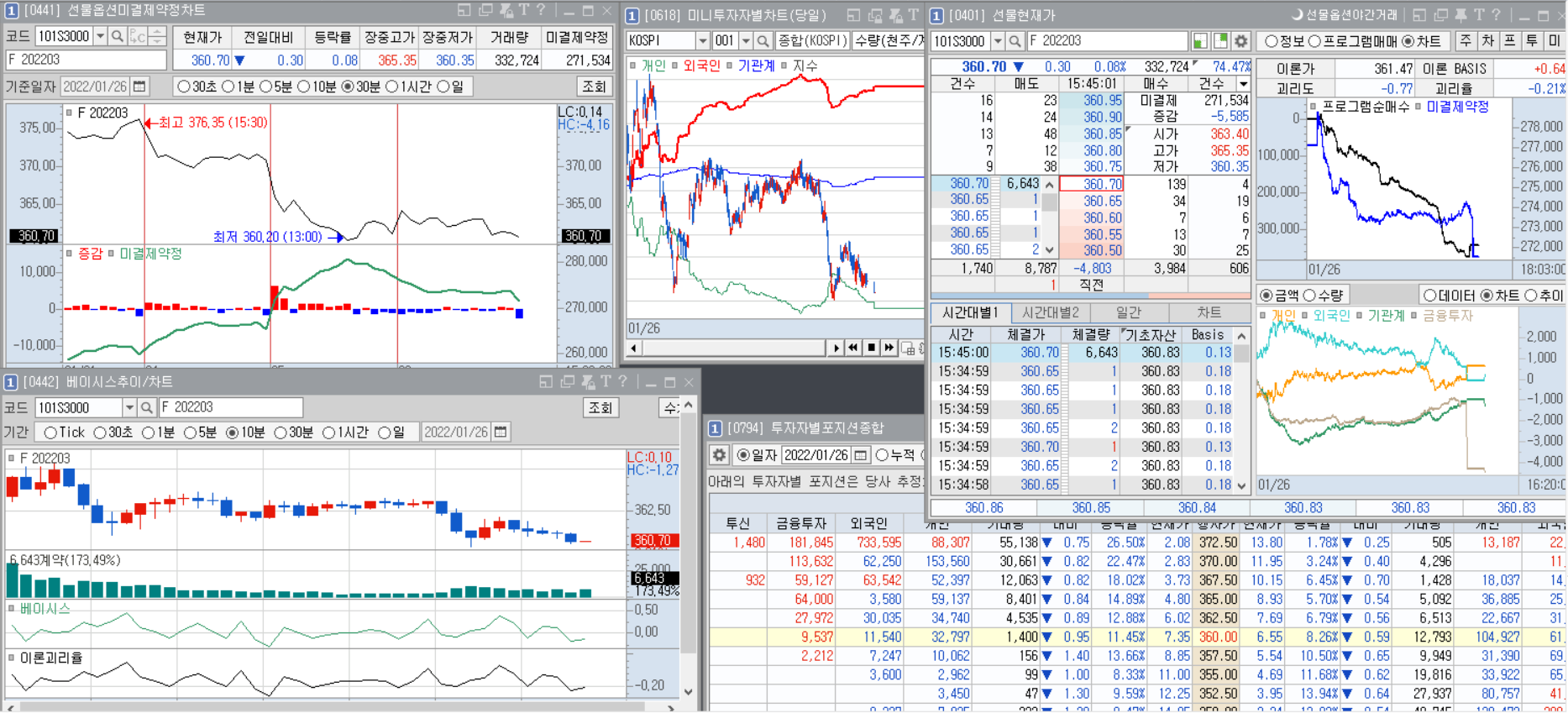Viewport: 1568px width, 713px height.
Task: Click the pin icon in 0401 title bar
Action: 1461,15
